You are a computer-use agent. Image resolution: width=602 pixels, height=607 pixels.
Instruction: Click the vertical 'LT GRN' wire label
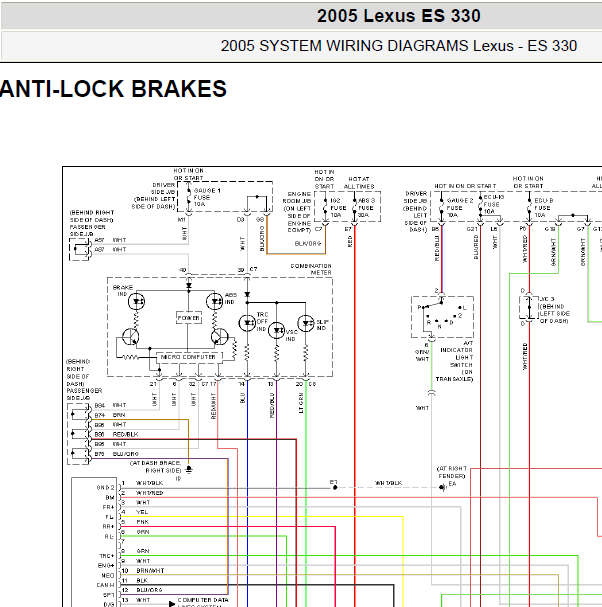click(x=301, y=403)
